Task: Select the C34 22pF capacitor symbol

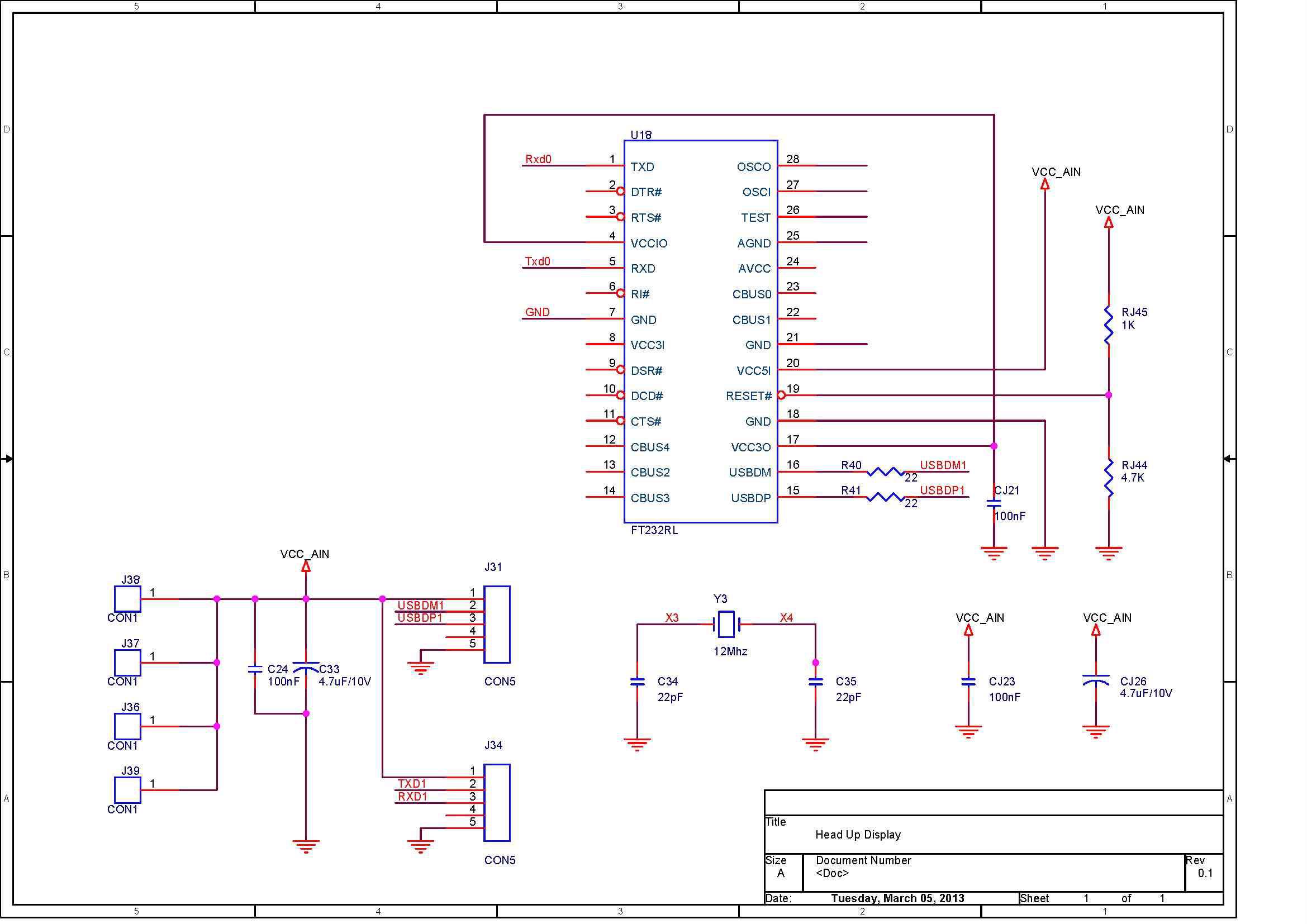Action: pyautogui.click(x=638, y=682)
